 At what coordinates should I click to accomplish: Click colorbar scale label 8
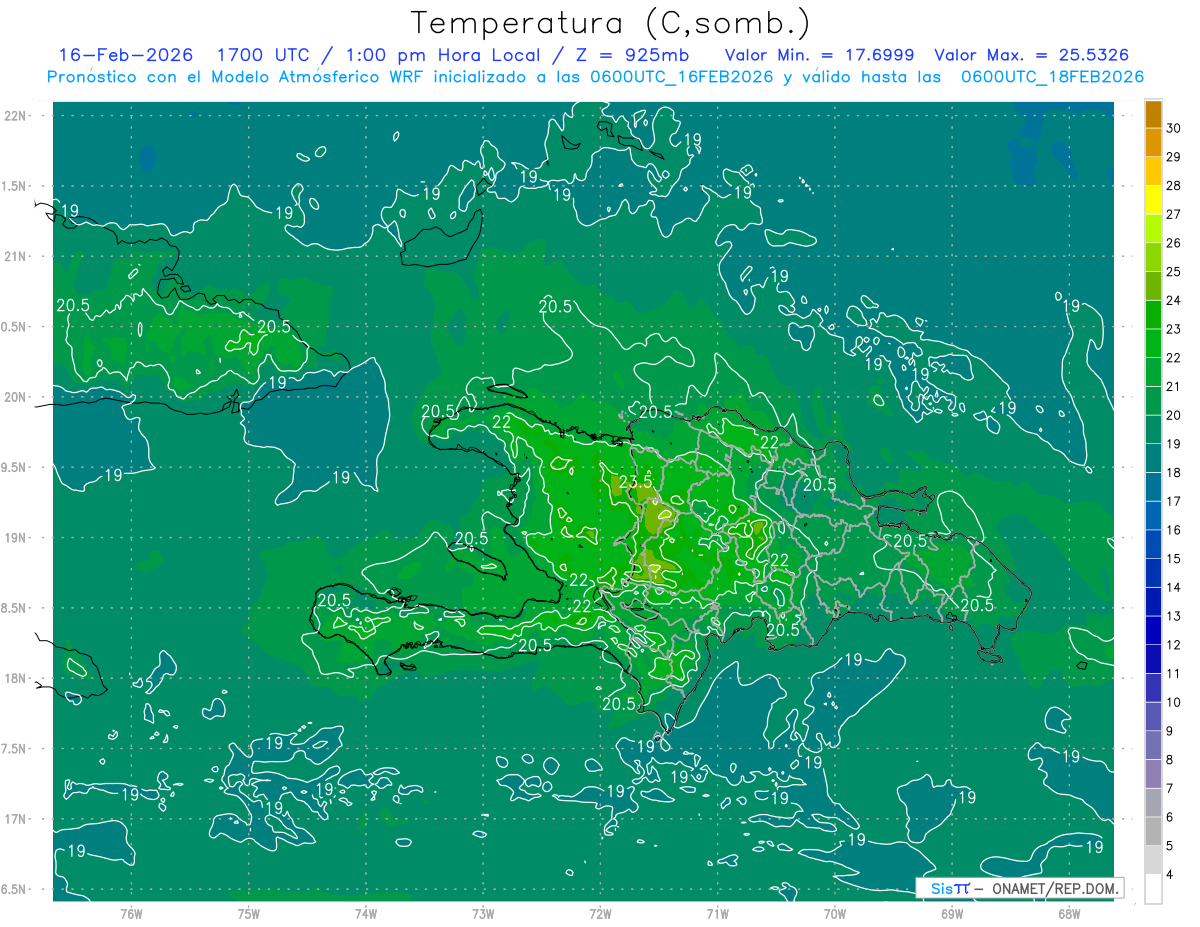(1171, 760)
